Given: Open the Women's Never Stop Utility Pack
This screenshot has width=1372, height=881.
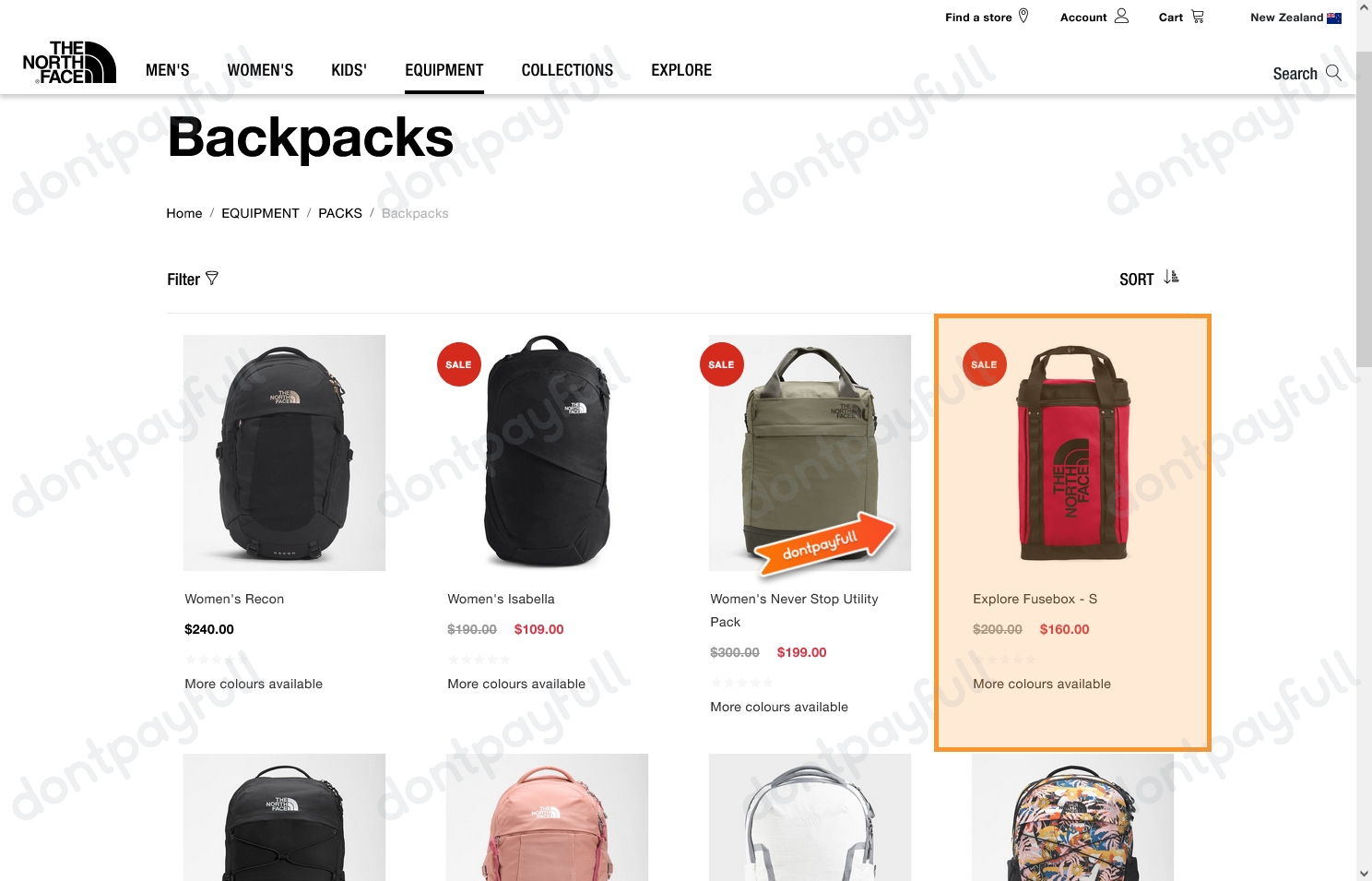Looking at the screenshot, I should pyautogui.click(x=794, y=610).
